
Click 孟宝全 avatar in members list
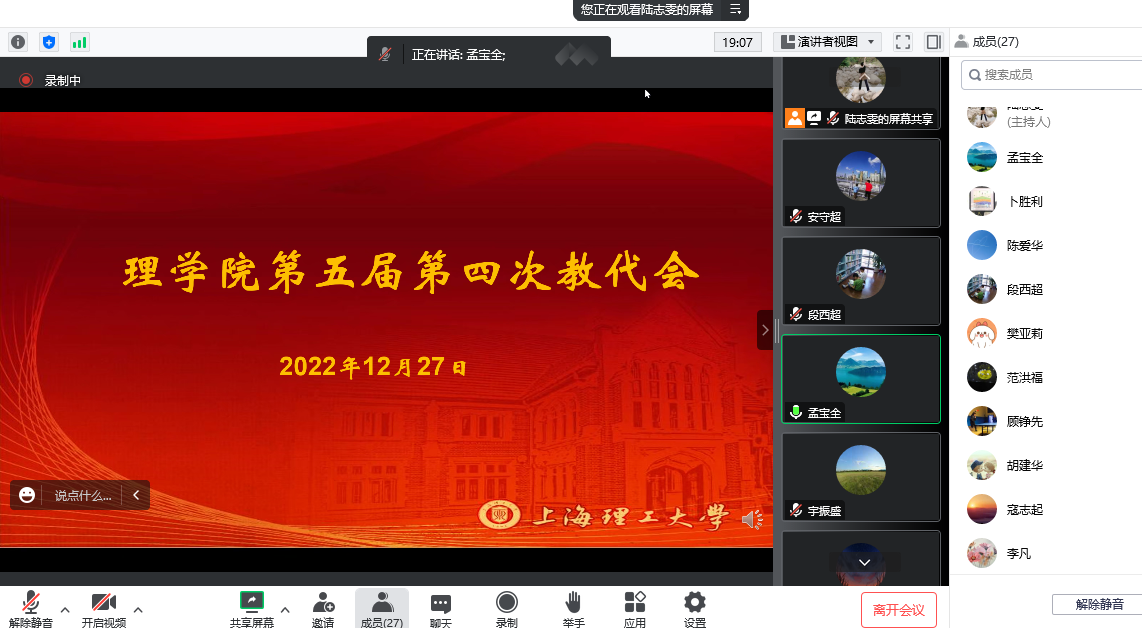tap(982, 157)
